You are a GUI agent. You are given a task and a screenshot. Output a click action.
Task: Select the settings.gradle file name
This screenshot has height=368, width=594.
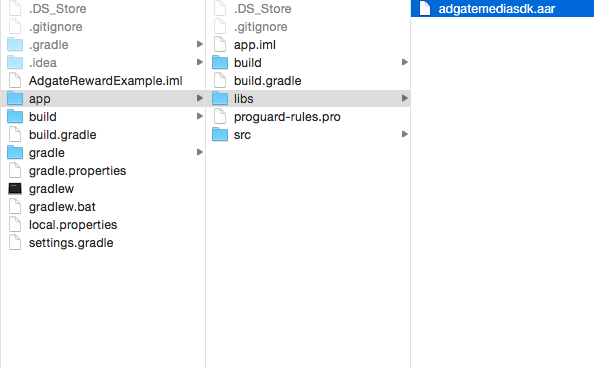pyautogui.click(x=71, y=243)
